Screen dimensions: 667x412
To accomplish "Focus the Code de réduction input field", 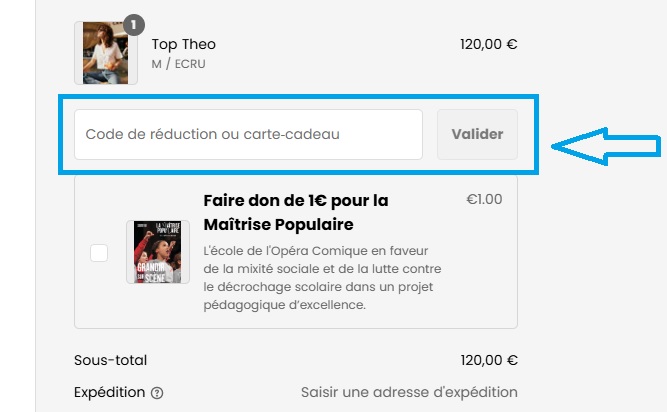I will (248, 134).
